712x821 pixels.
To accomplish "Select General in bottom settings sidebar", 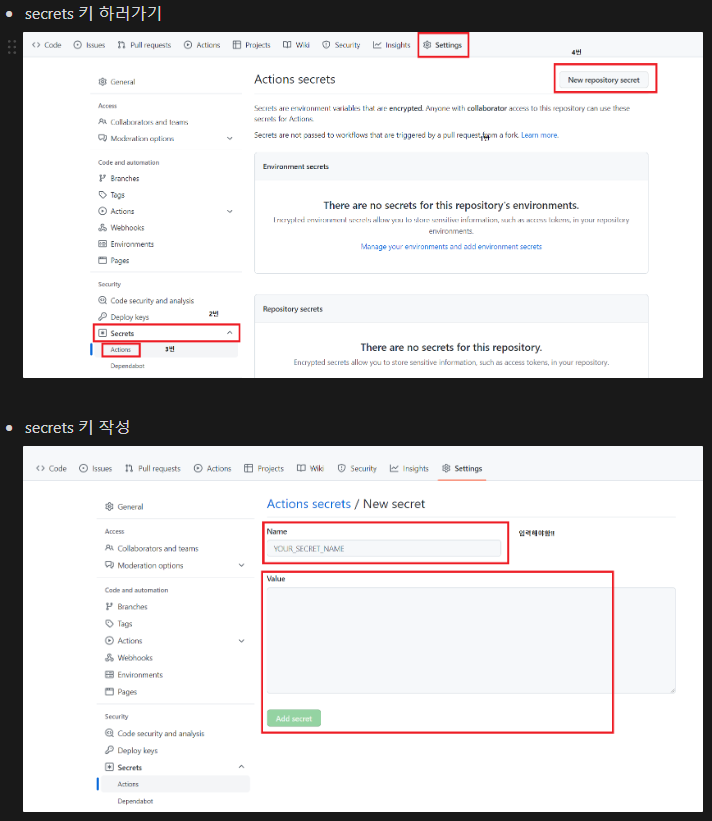I will tap(124, 507).
